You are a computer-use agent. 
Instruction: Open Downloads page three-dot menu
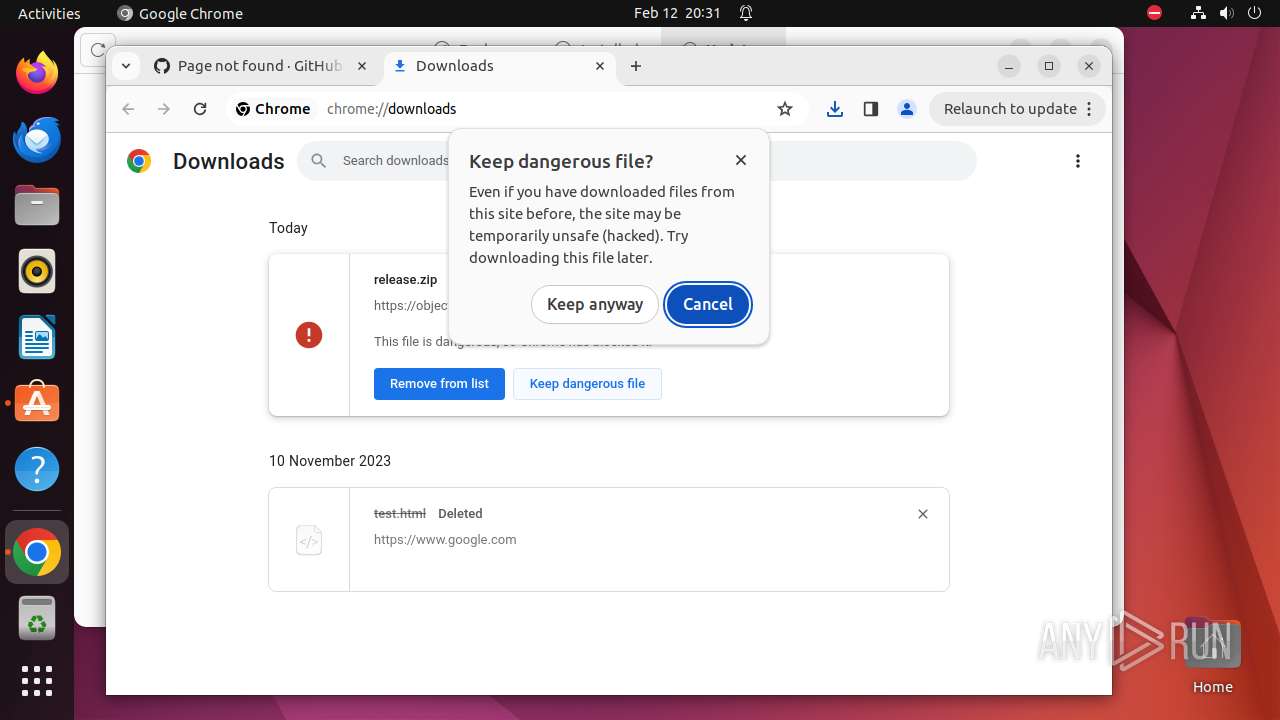(1078, 161)
